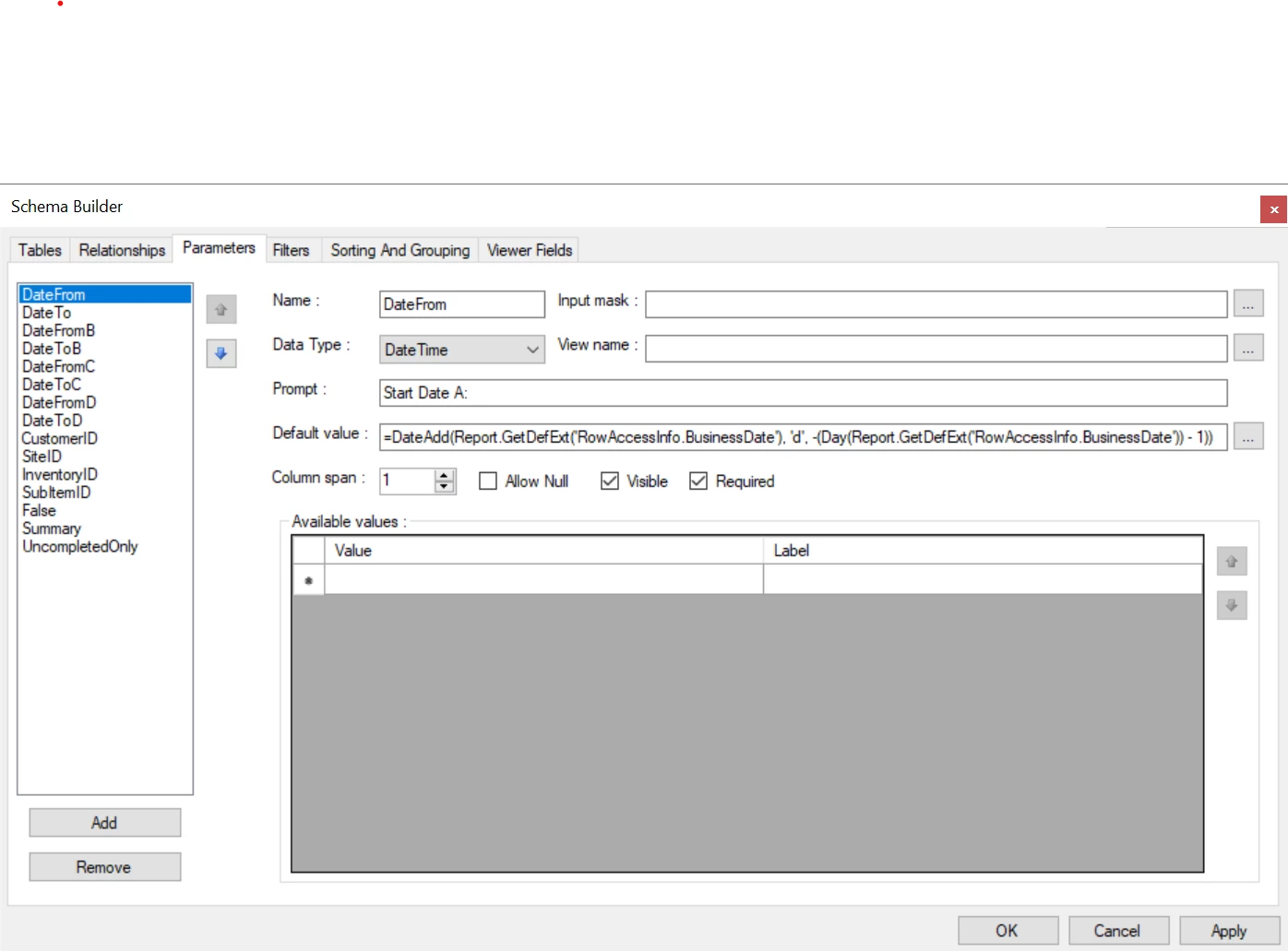Open the Default value expression editor
The height and width of the screenshot is (951, 1288).
(1248, 436)
